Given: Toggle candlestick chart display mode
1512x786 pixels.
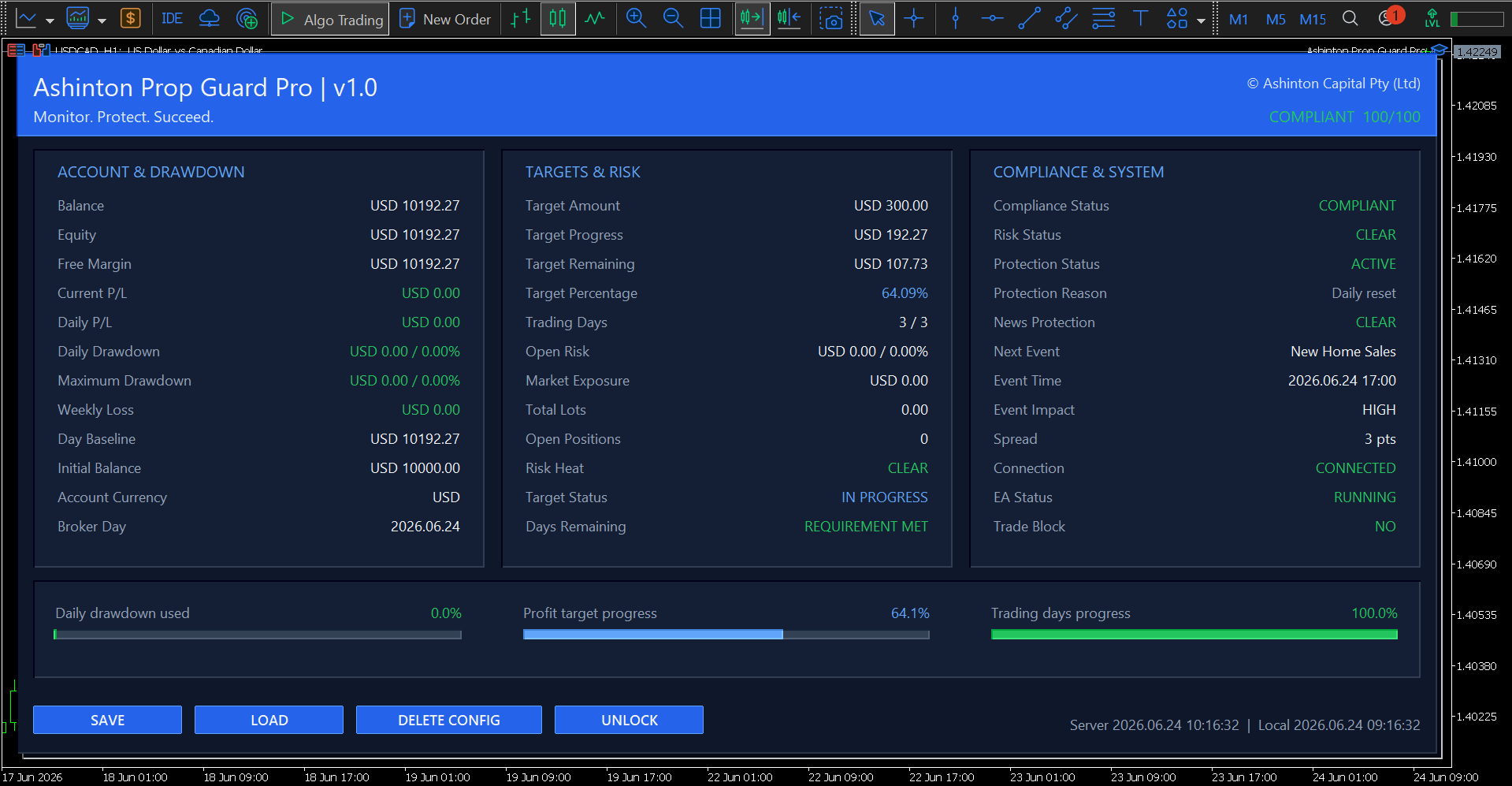Looking at the screenshot, I should [x=557, y=18].
